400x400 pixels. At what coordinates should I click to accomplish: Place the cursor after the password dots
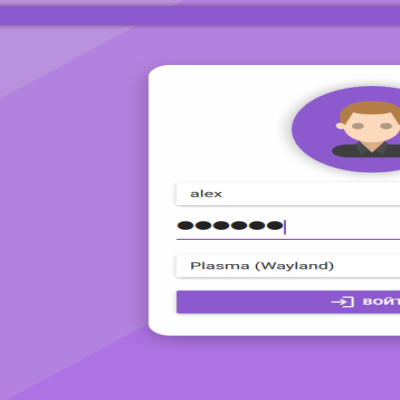285,227
